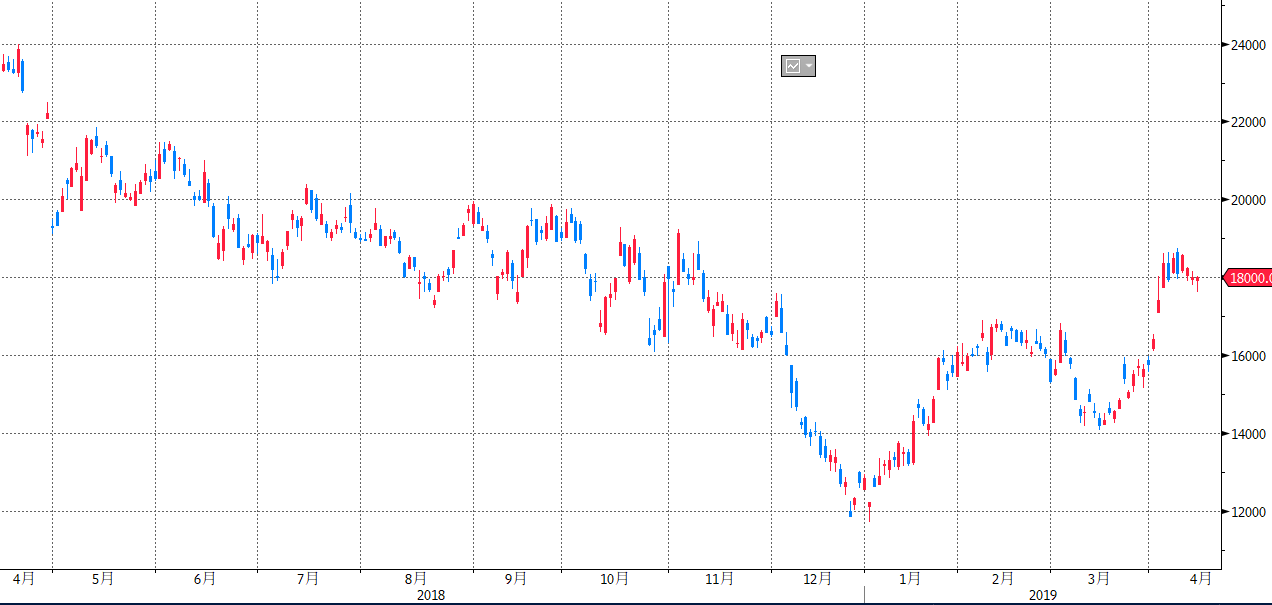Screen dimensions: 1272x605
Task: Click the red 18000 current price tag
Action: click(1249, 278)
